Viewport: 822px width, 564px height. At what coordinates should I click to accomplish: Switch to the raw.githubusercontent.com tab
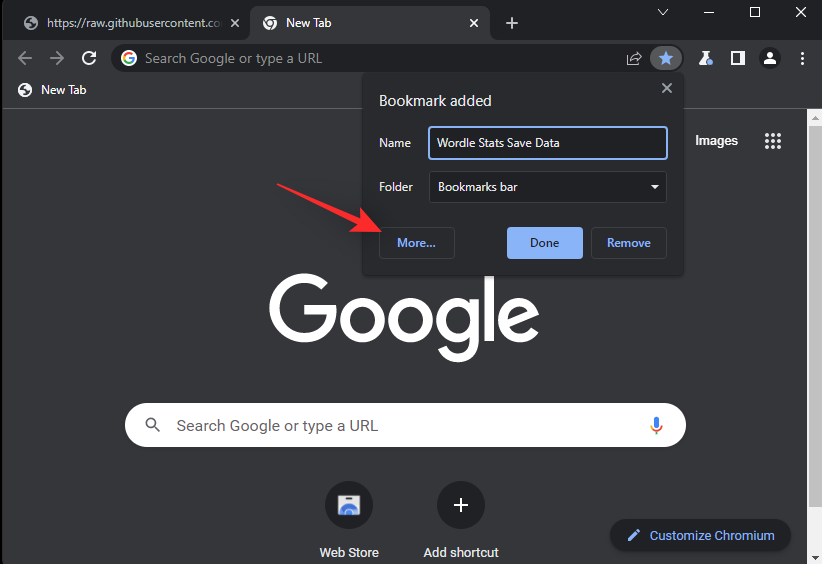coord(126,23)
